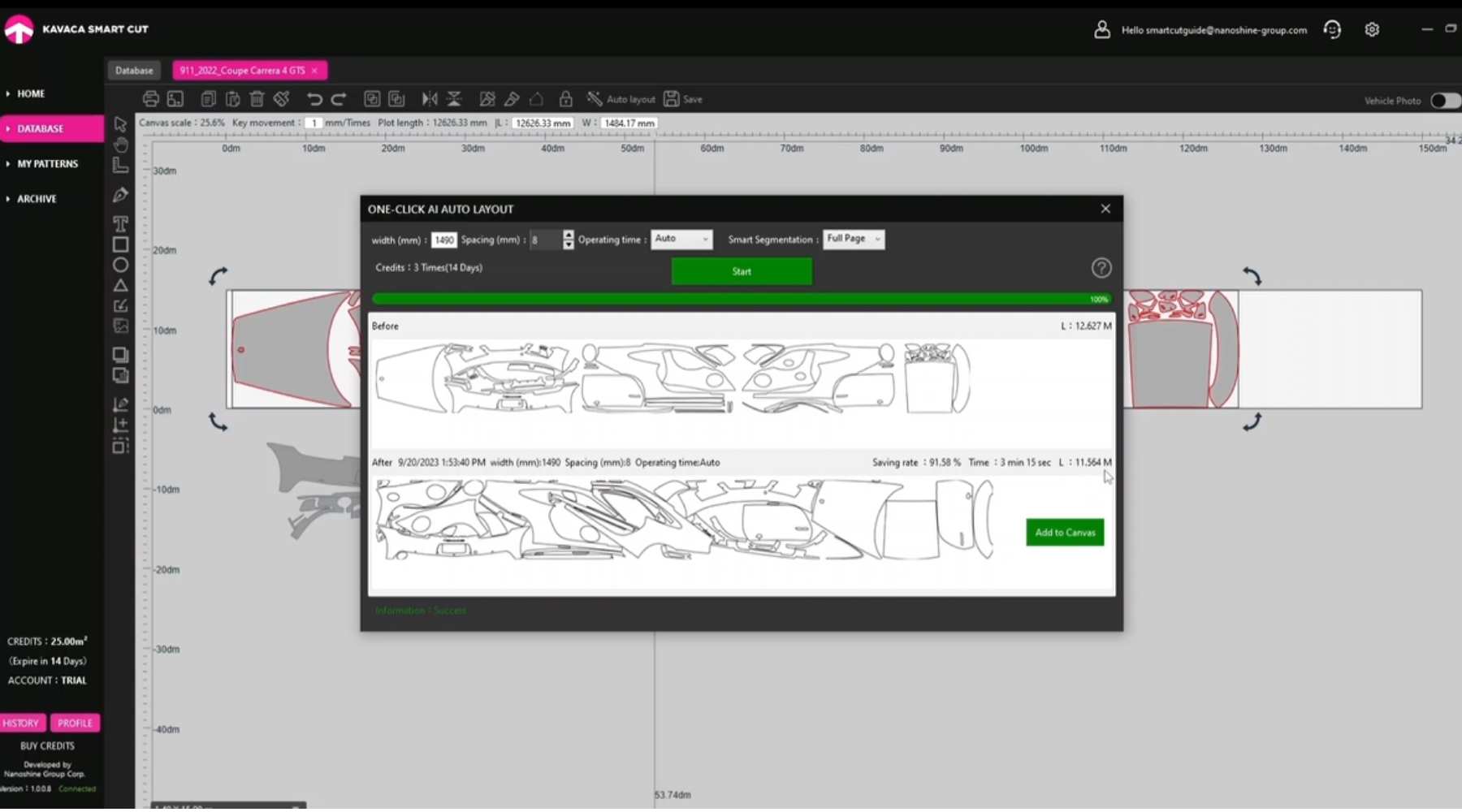This screenshot has width=1462, height=812.
Task: Open HISTORY from sidebar bottom
Action: (x=21, y=723)
